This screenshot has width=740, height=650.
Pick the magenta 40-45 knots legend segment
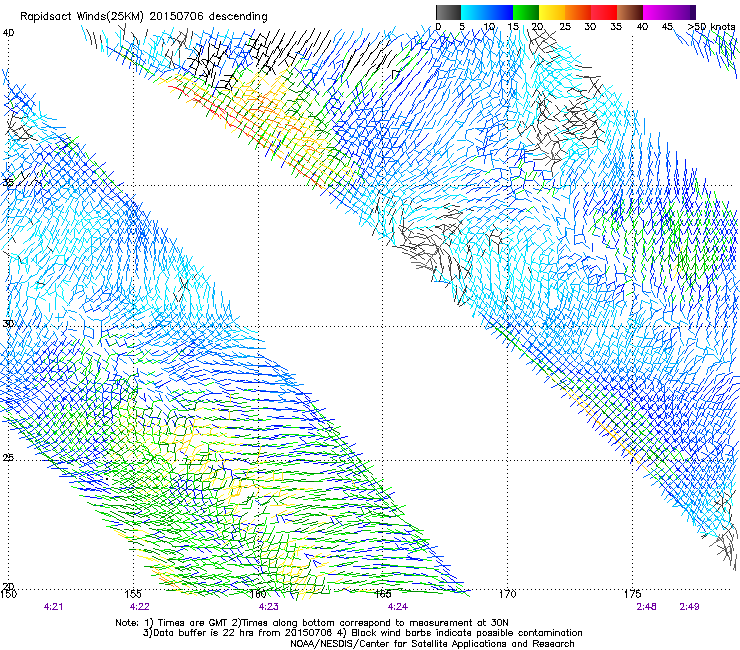pos(656,12)
